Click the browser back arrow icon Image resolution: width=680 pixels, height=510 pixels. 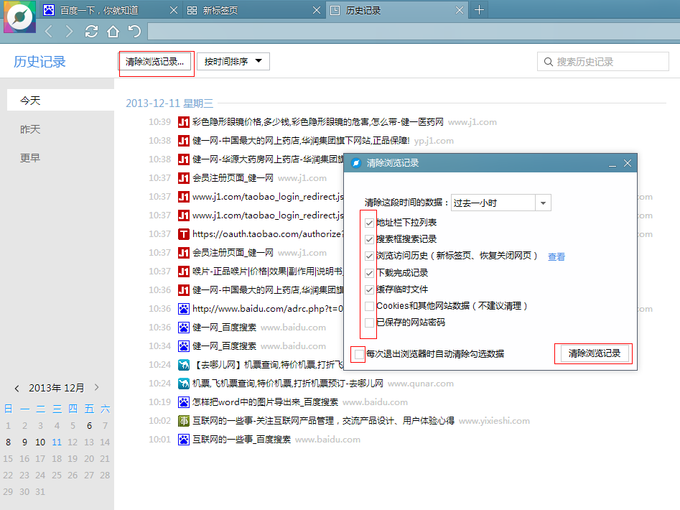pyautogui.click(x=50, y=31)
